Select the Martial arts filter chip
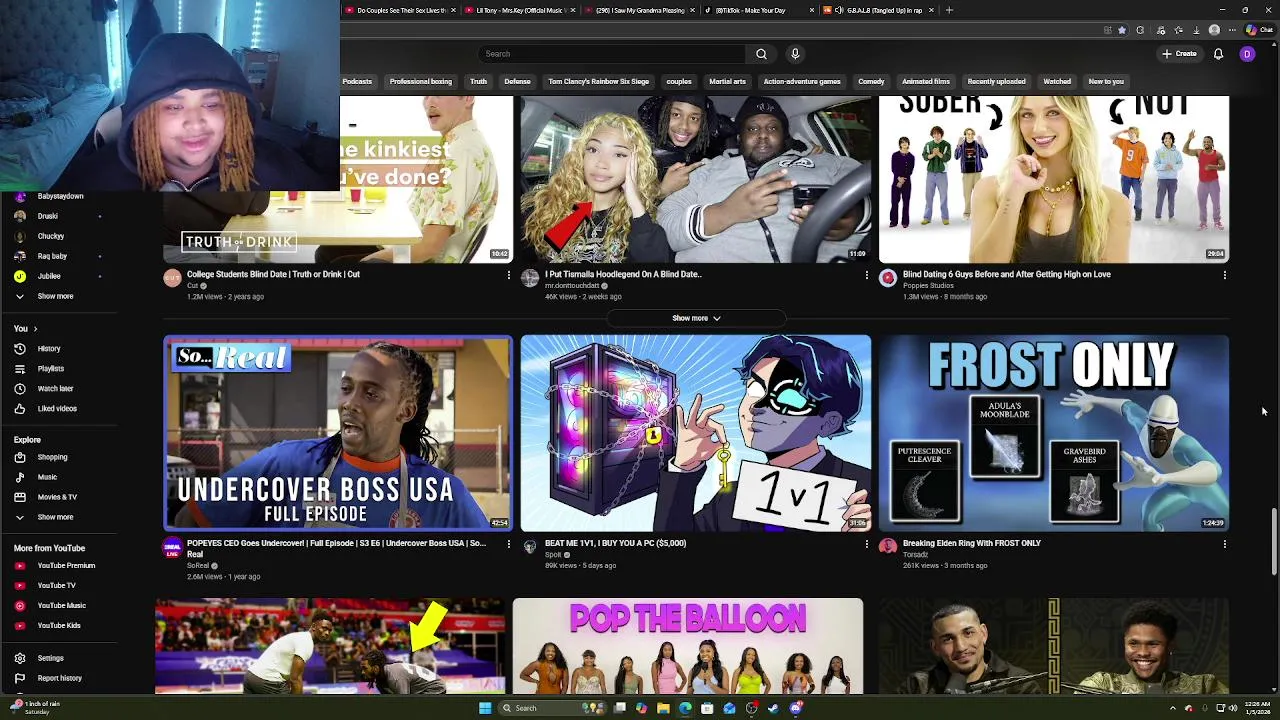Viewport: 1280px width, 720px height. pos(727,81)
